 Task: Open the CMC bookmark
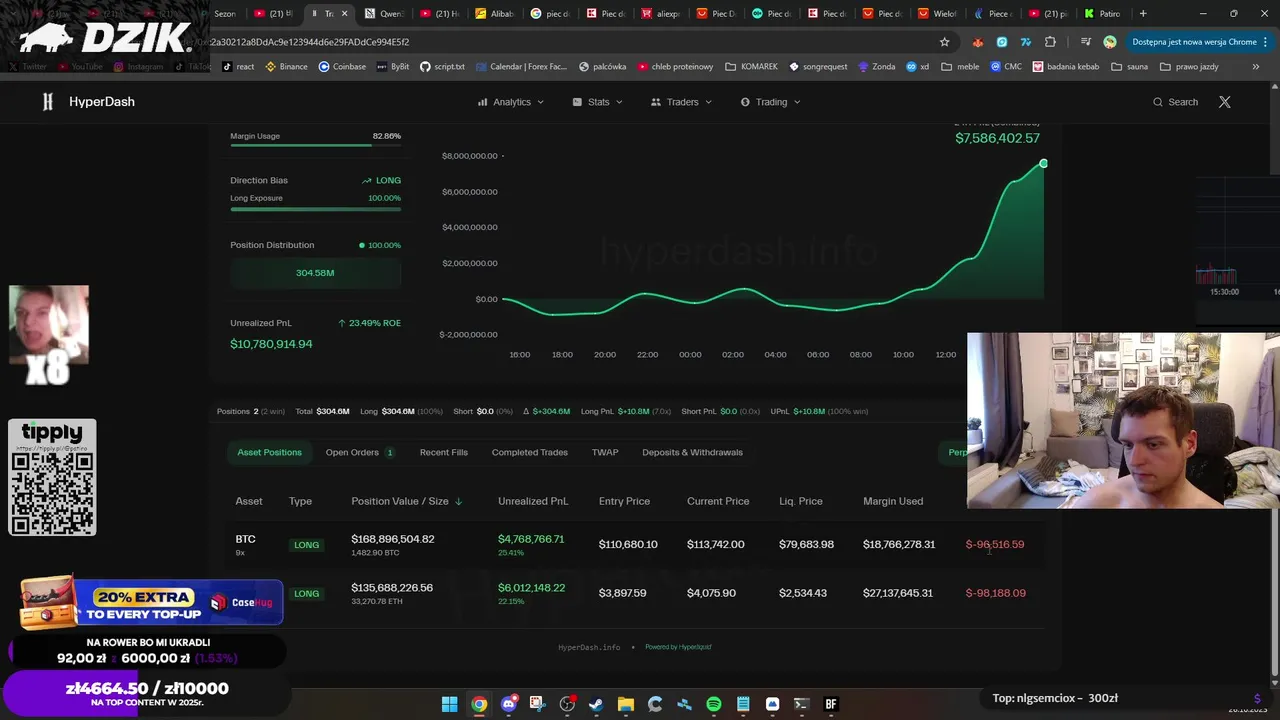[x=1006, y=67]
